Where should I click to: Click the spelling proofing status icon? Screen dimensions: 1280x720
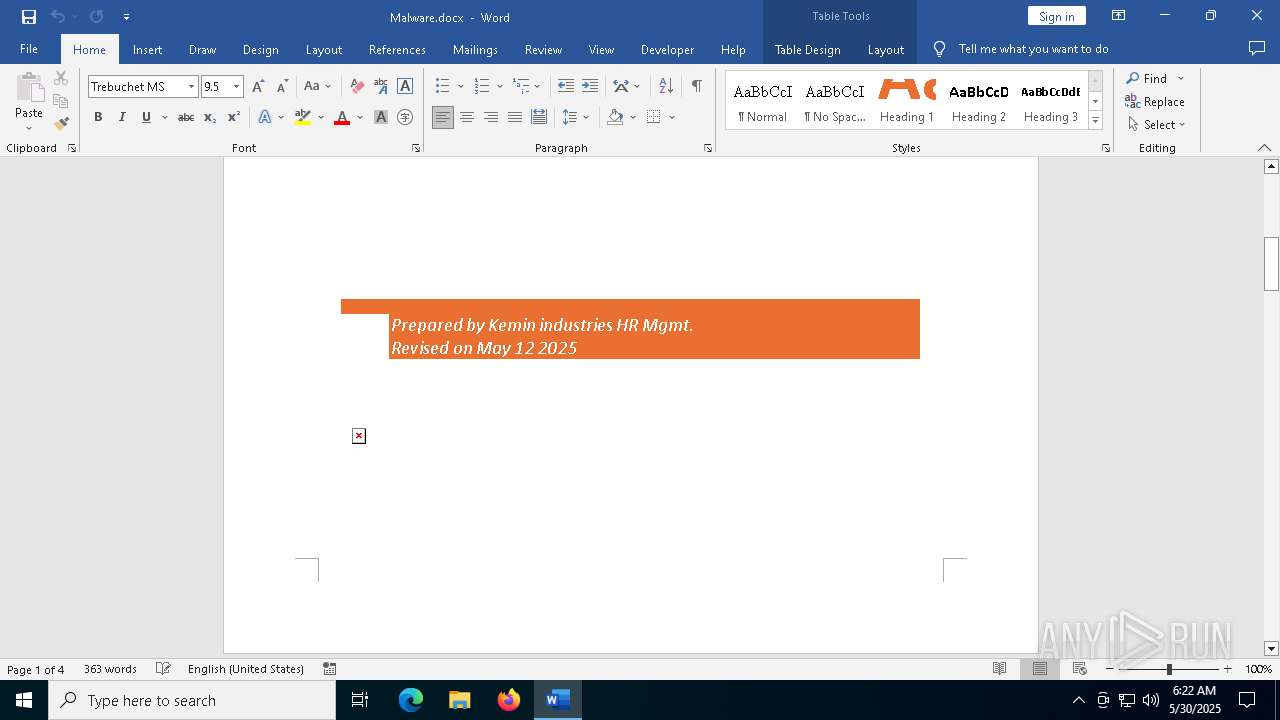pyautogui.click(x=163, y=669)
